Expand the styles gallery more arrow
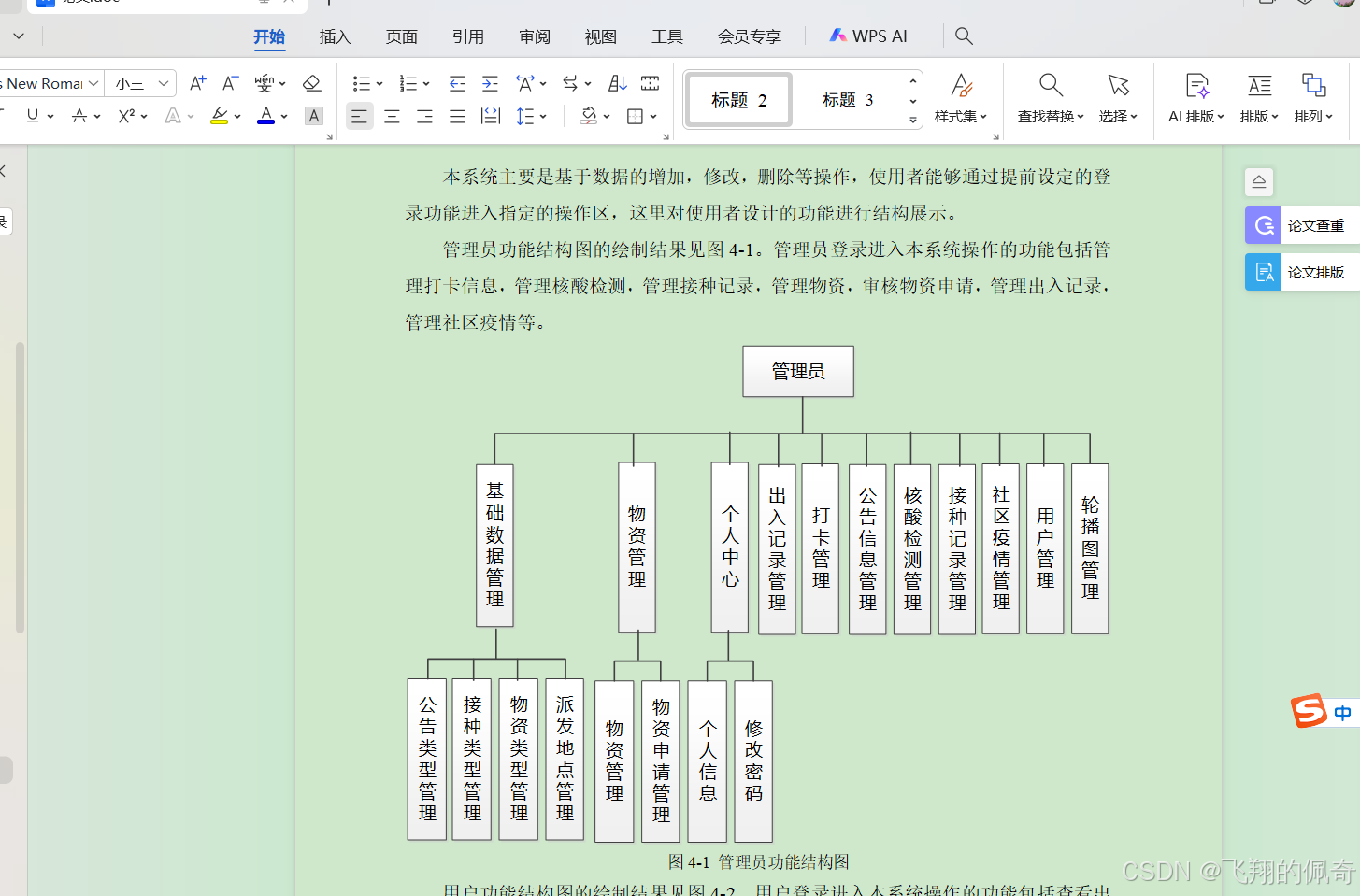 [913, 120]
